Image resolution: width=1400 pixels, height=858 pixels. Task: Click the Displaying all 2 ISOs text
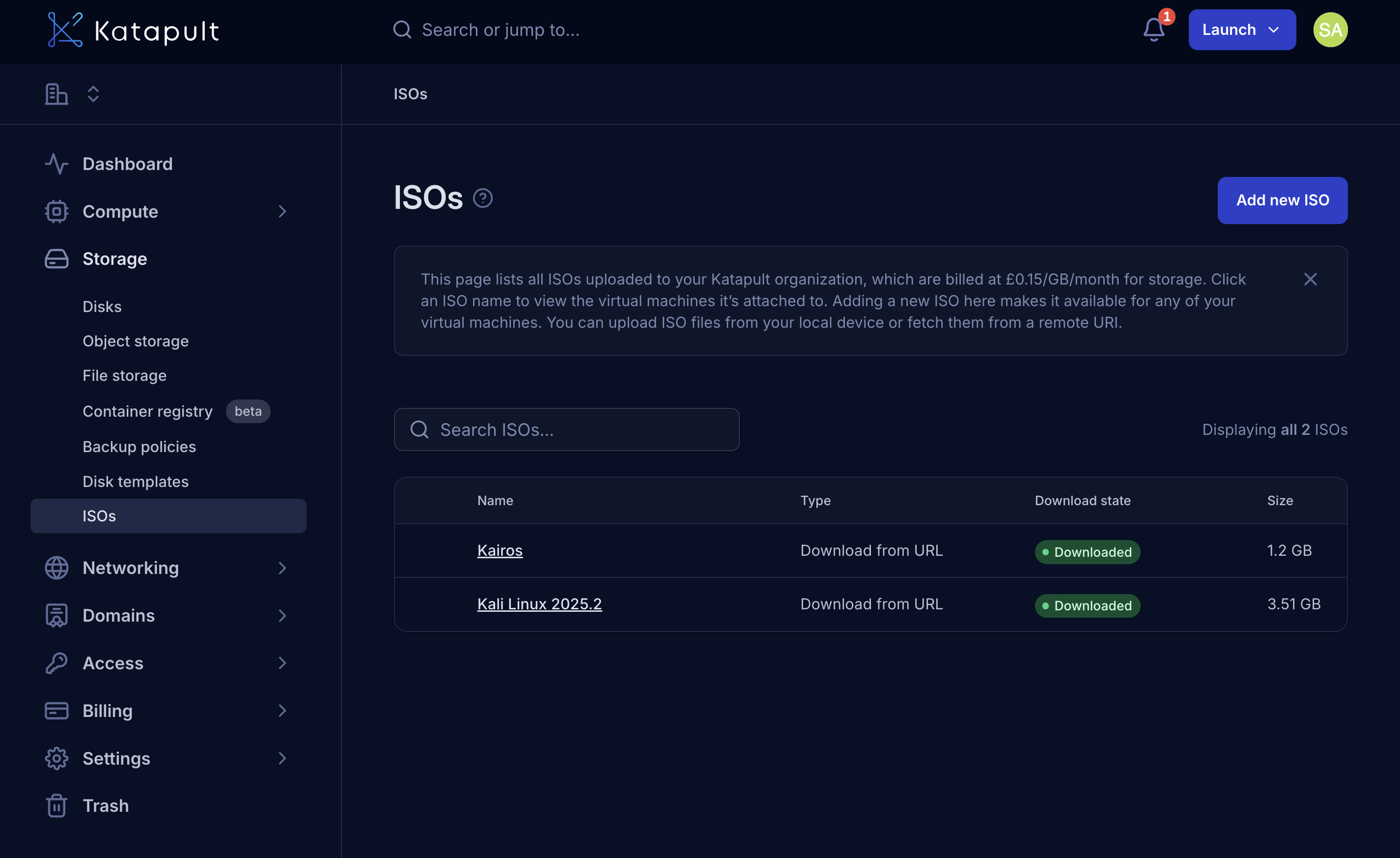(1274, 429)
